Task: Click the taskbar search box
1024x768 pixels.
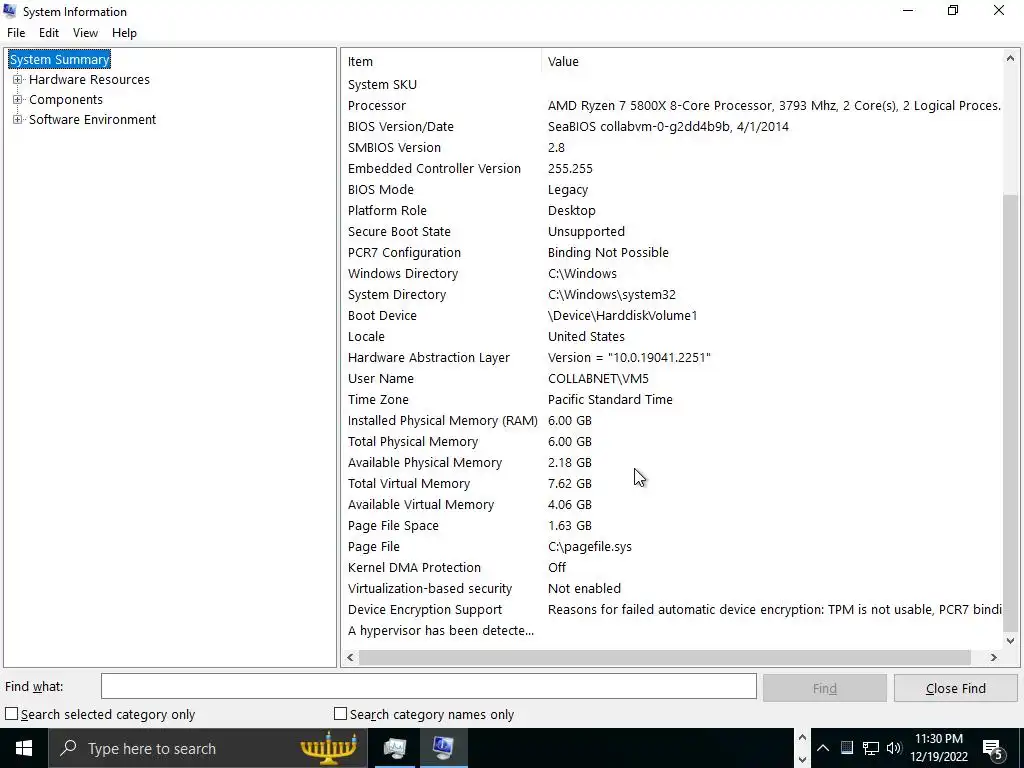Action: coord(206,748)
